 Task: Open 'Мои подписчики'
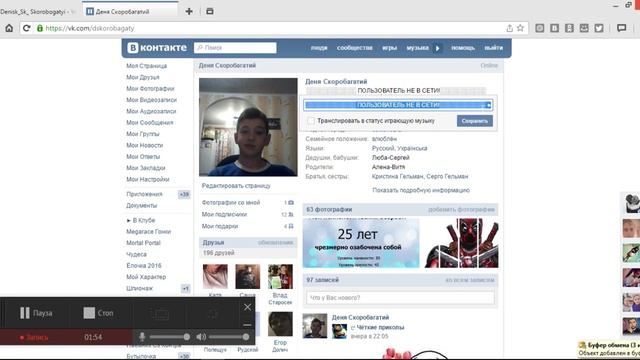pos(224,214)
